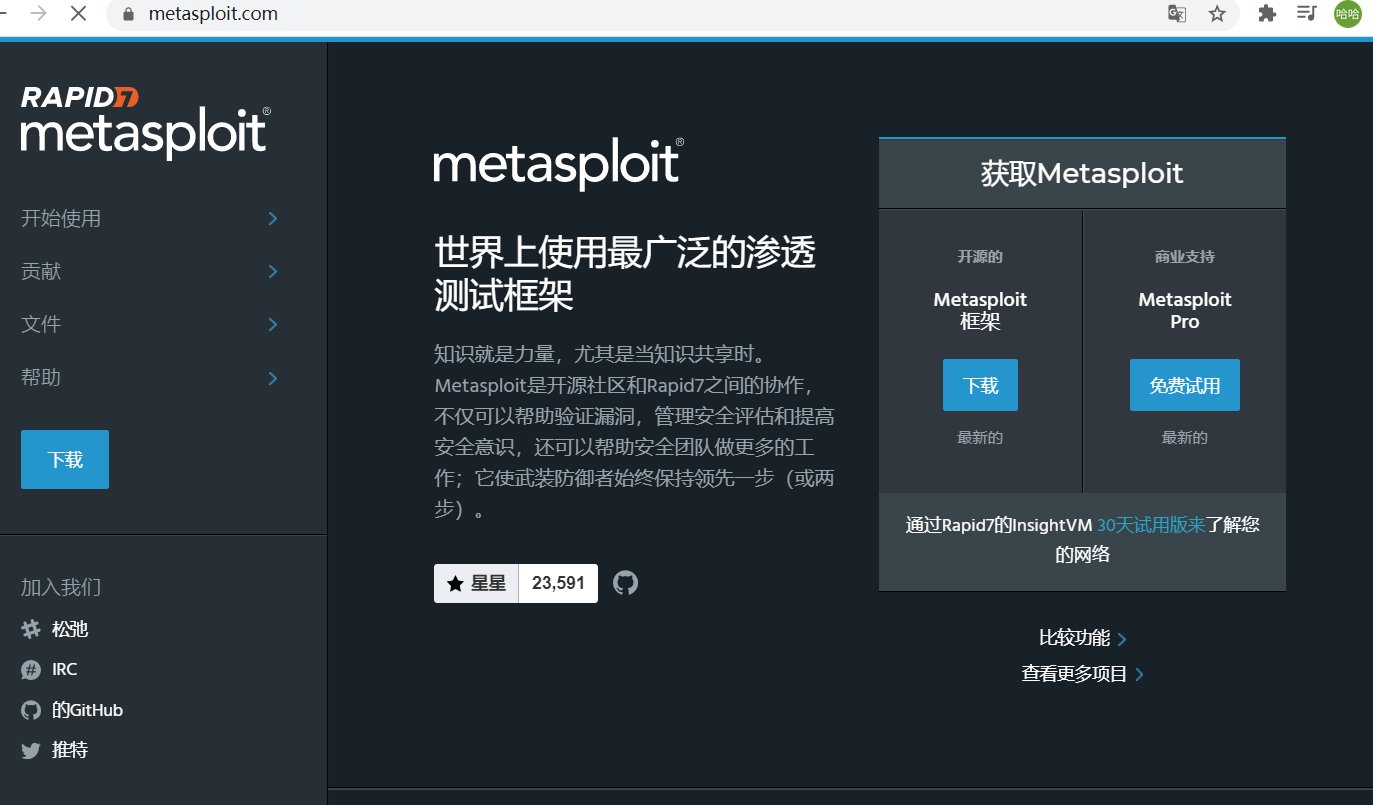Click the GitHub icon beside star count

tap(625, 583)
